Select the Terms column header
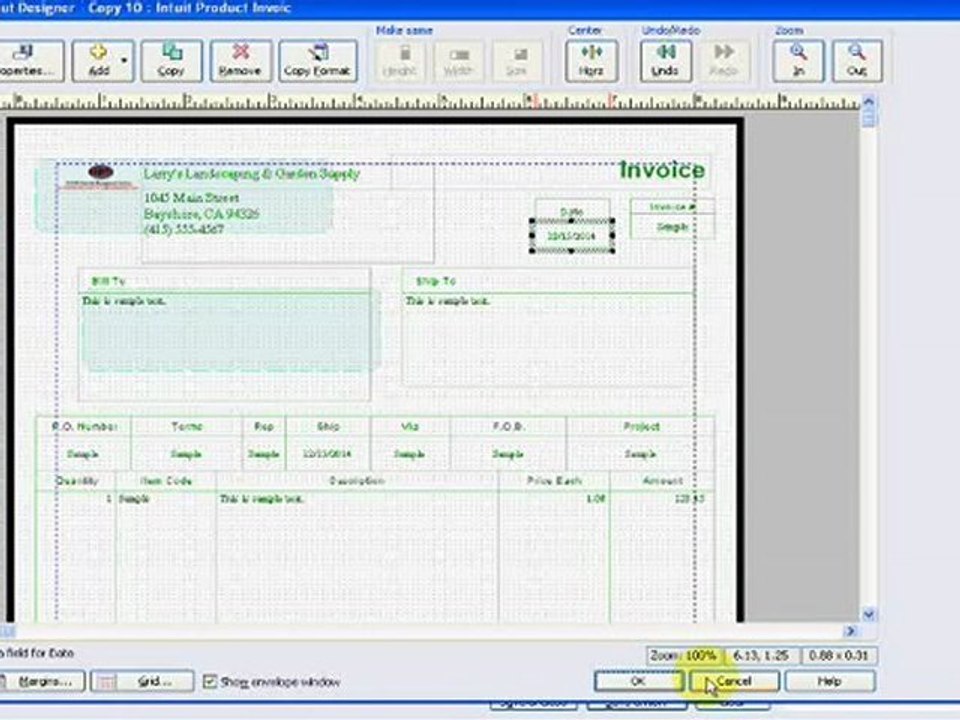 click(187, 426)
